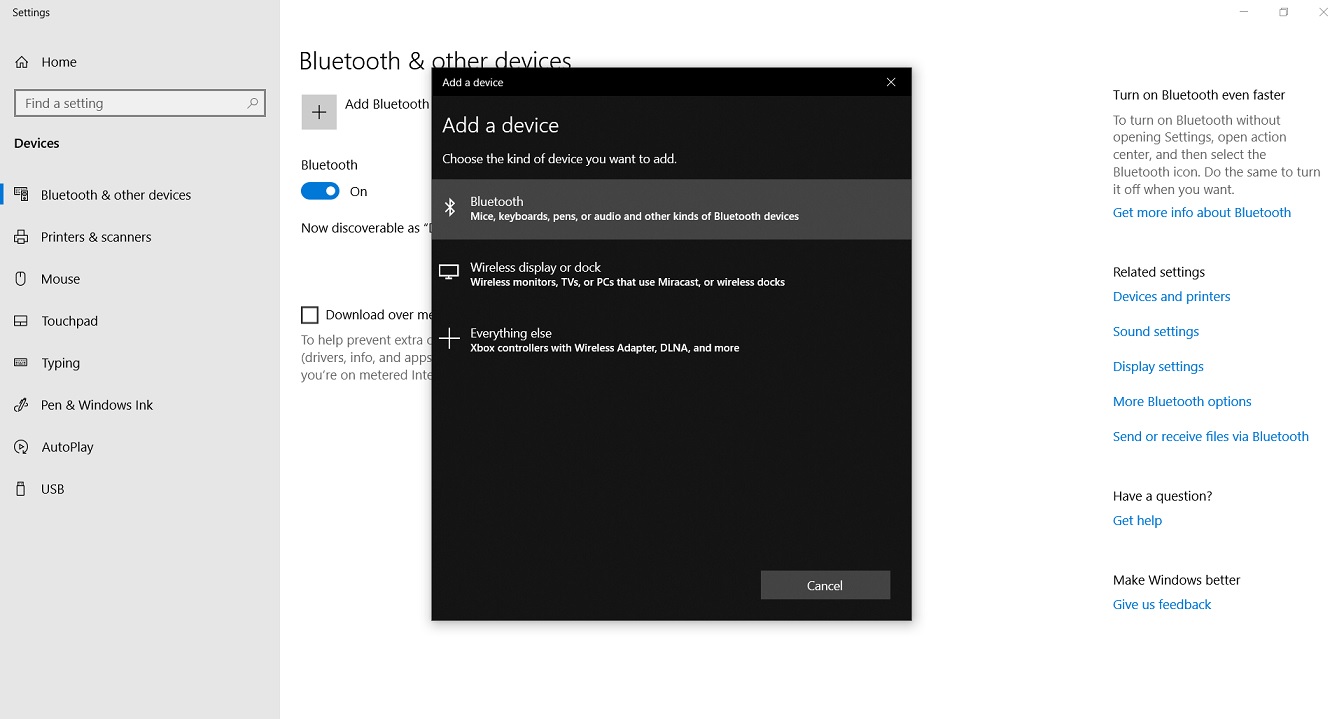
Task: Open Get more info about Bluetooth link
Action: coord(1202,212)
